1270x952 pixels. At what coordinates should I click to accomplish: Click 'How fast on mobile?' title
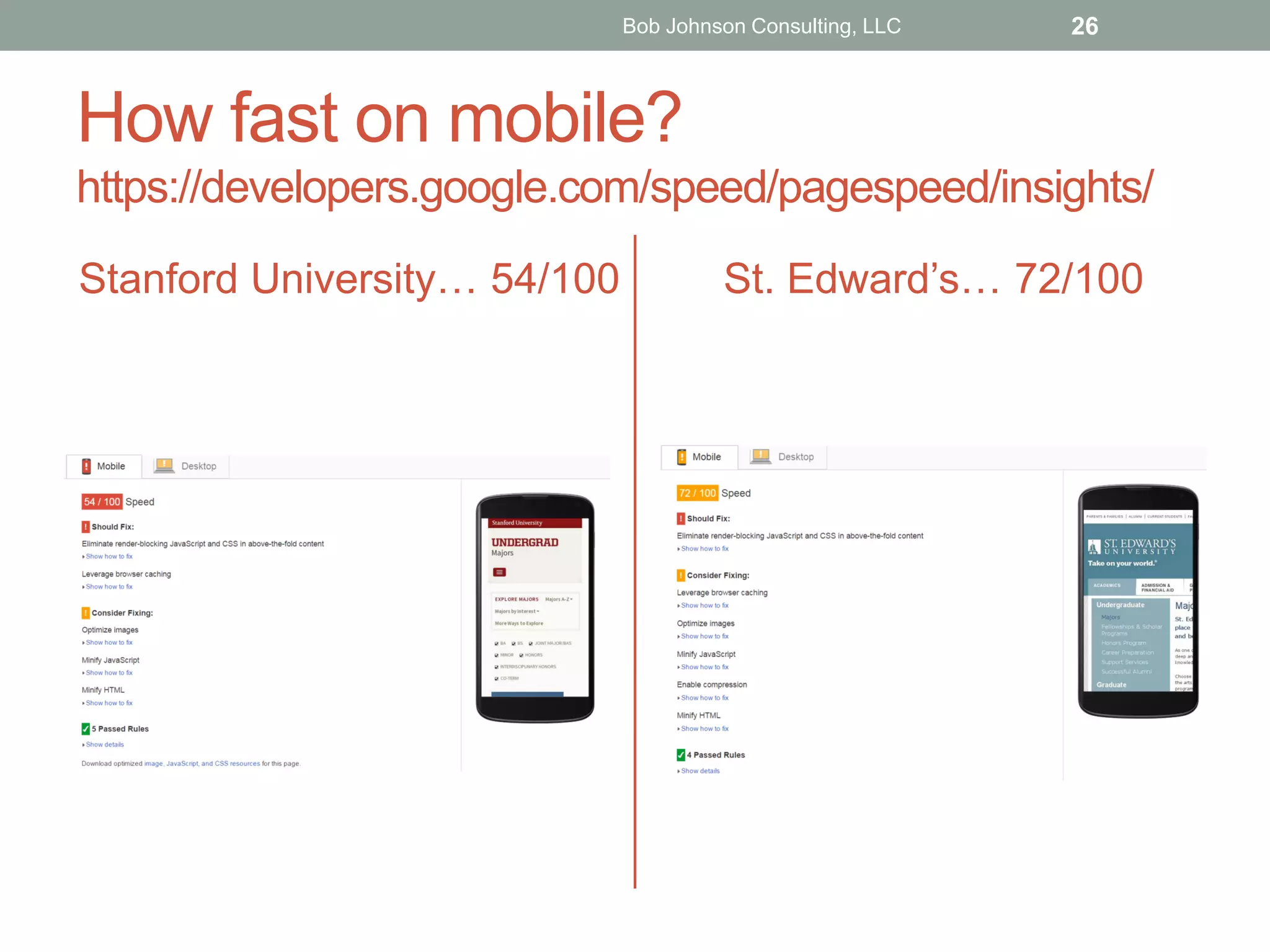380,117
